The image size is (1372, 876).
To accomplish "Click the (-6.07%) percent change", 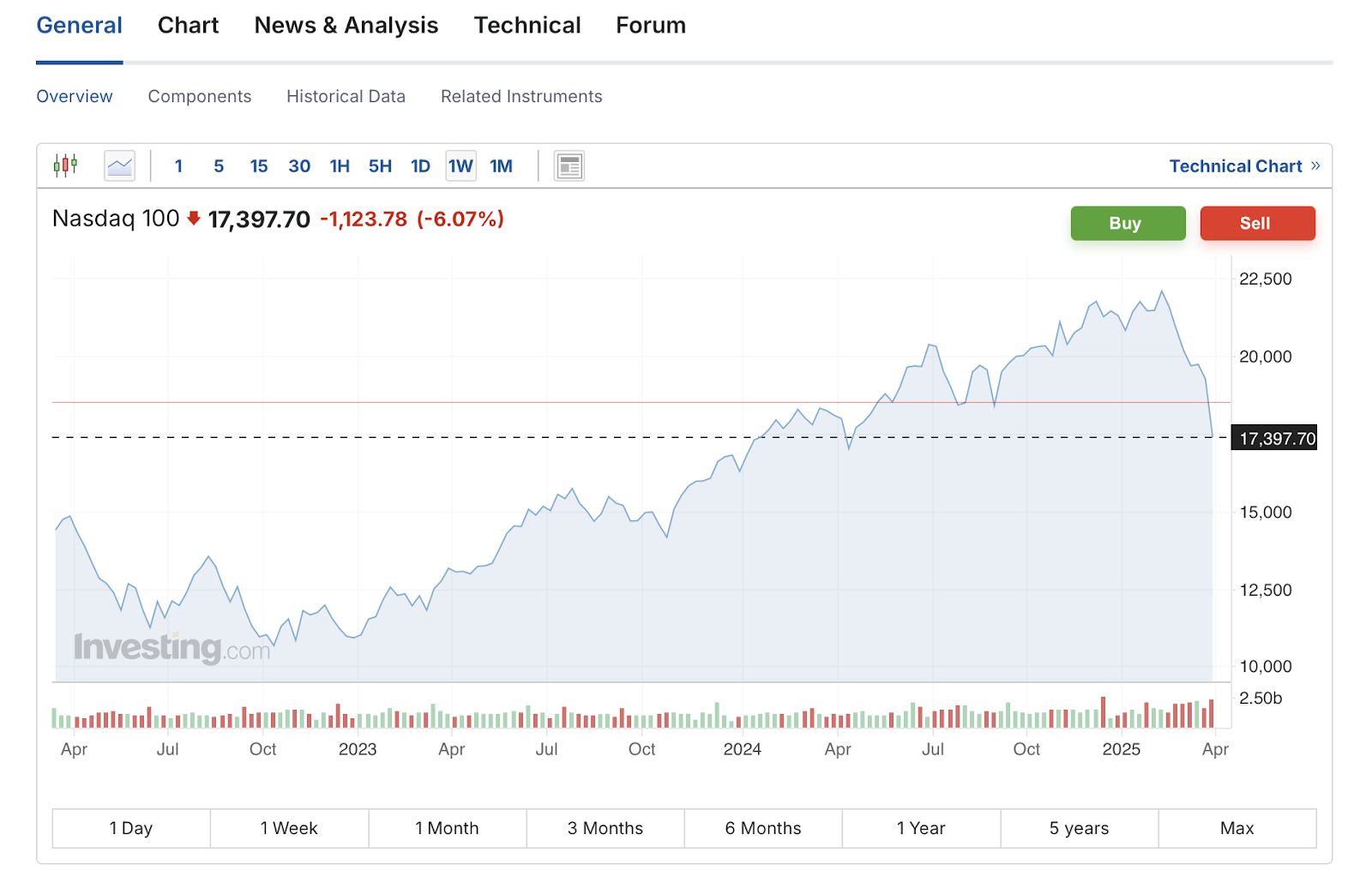I will coord(460,219).
